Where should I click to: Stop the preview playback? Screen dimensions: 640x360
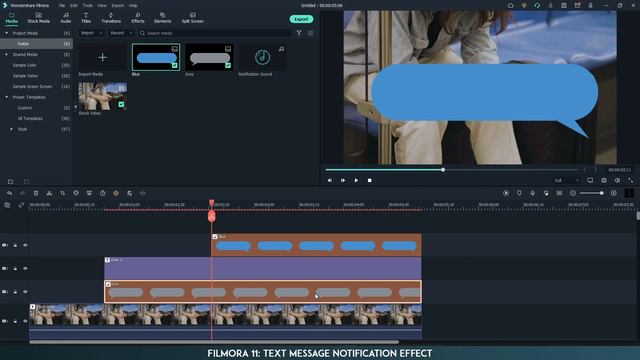click(369, 180)
